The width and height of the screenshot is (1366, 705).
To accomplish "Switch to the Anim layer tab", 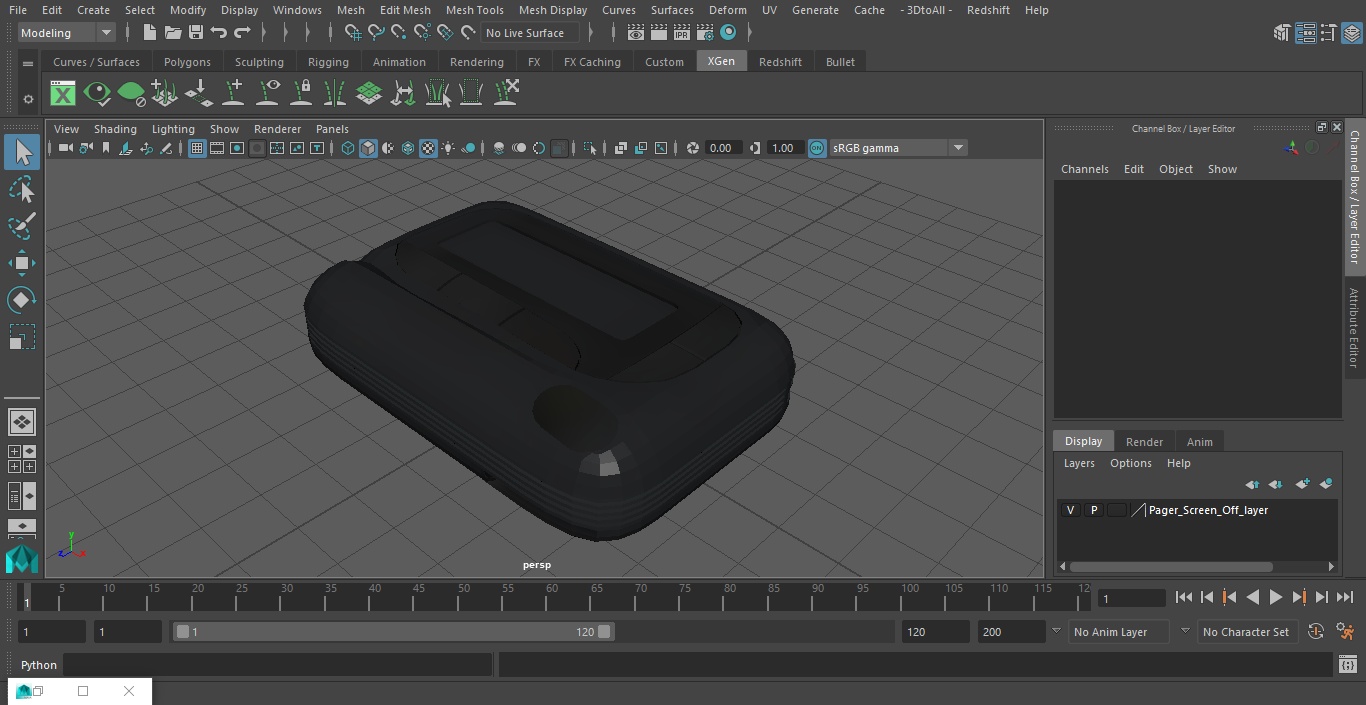I will [x=1199, y=442].
